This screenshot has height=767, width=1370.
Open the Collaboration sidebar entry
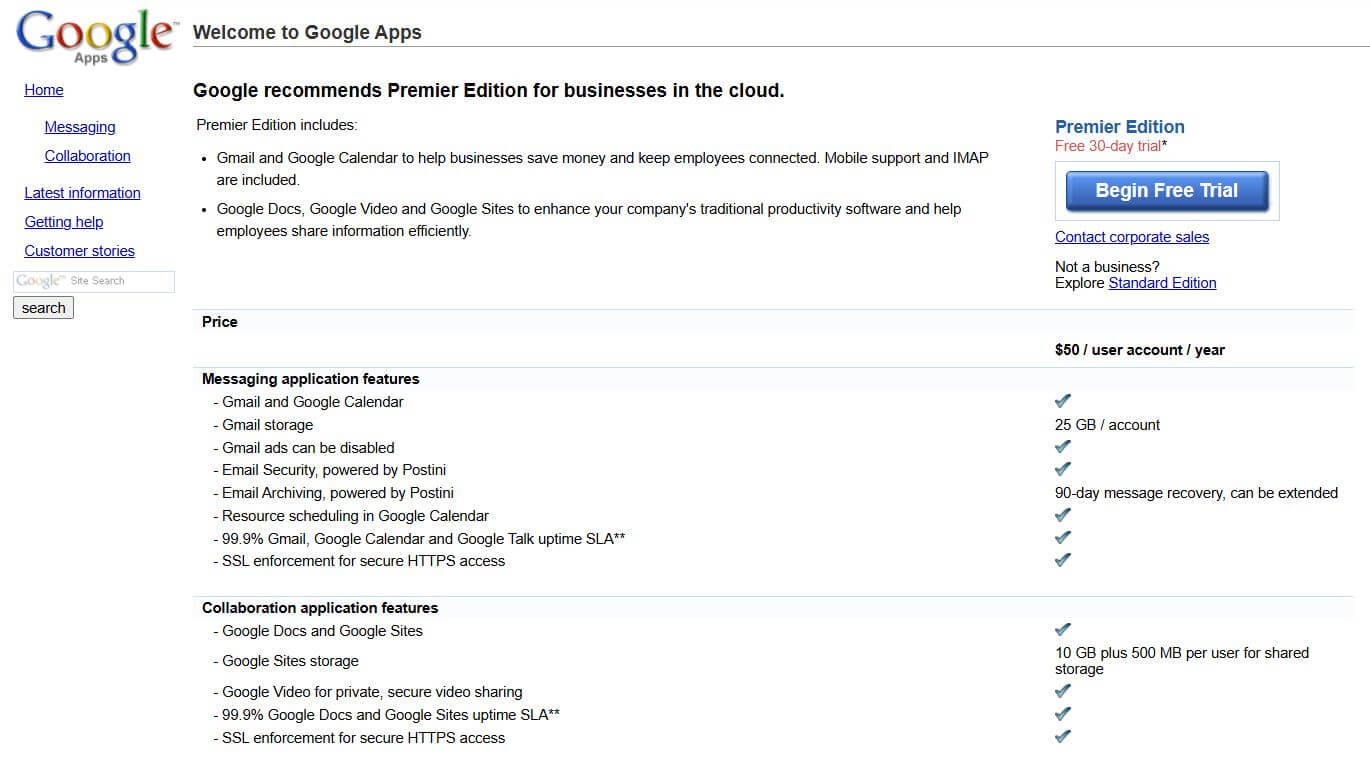coord(87,156)
